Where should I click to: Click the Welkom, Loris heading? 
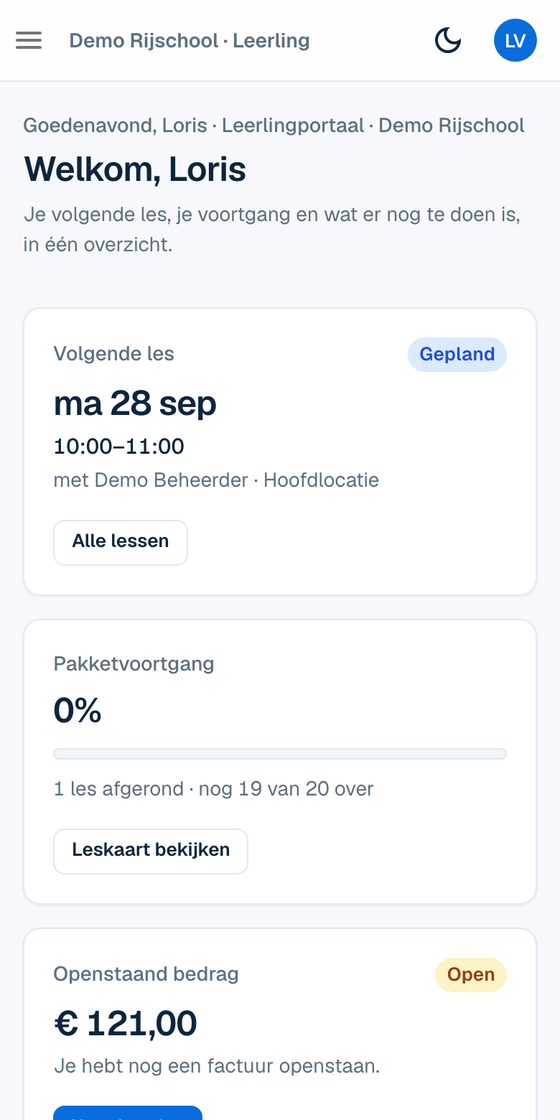point(135,170)
